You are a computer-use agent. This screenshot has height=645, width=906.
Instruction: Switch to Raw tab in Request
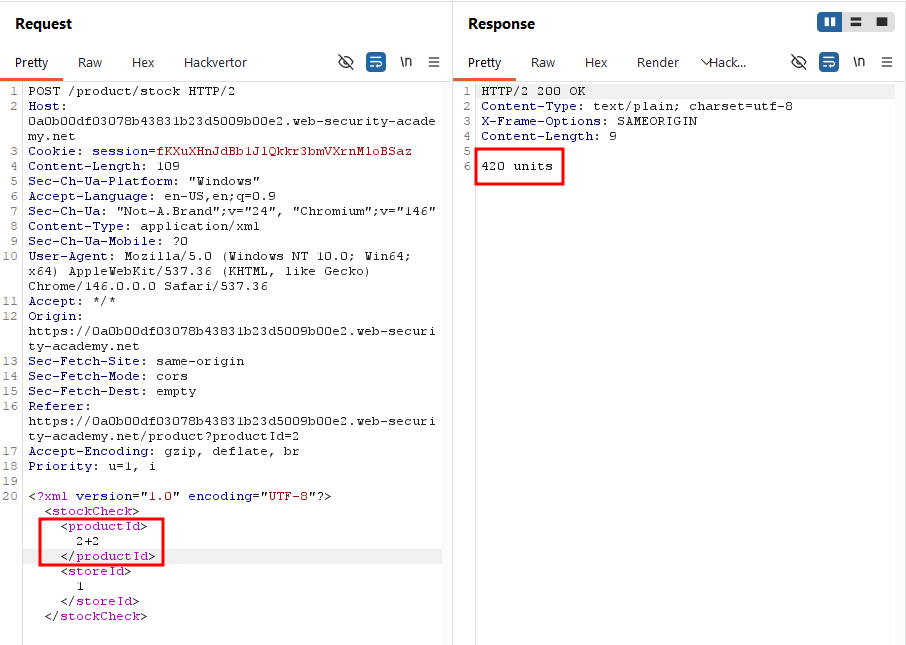[90, 62]
